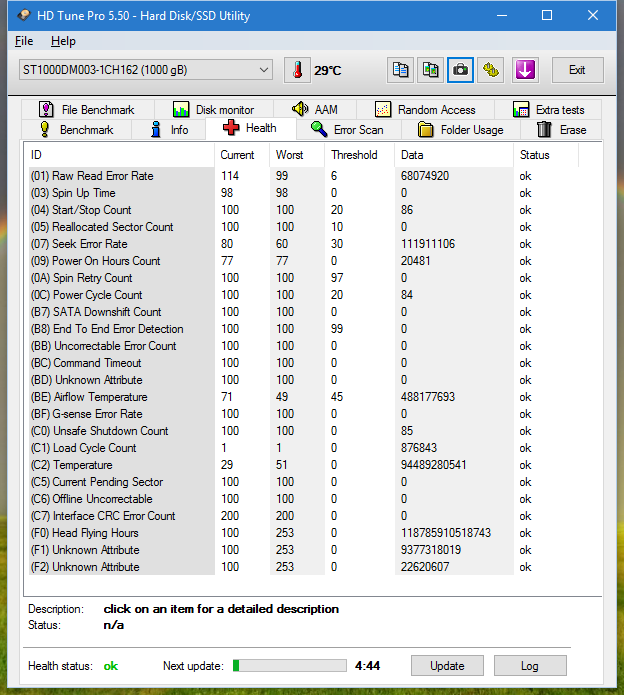Expand the ST1000DM003 drive selector dropdown
Viewport: 624px width, 695px height.
(146, 70)
